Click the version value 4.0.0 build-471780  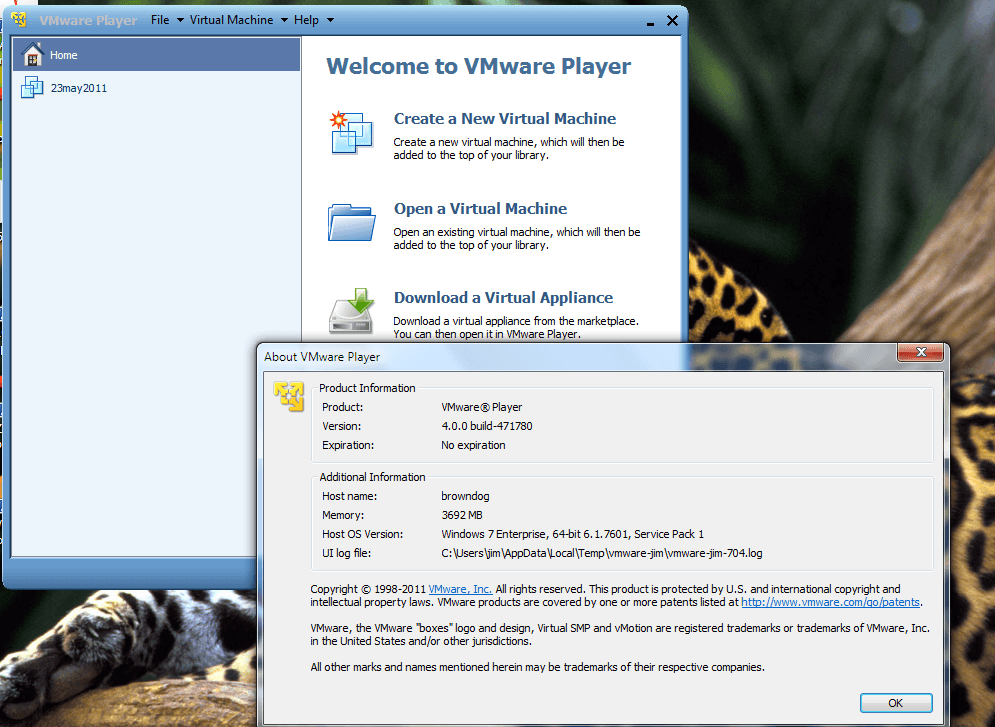(x=487, y=426)
